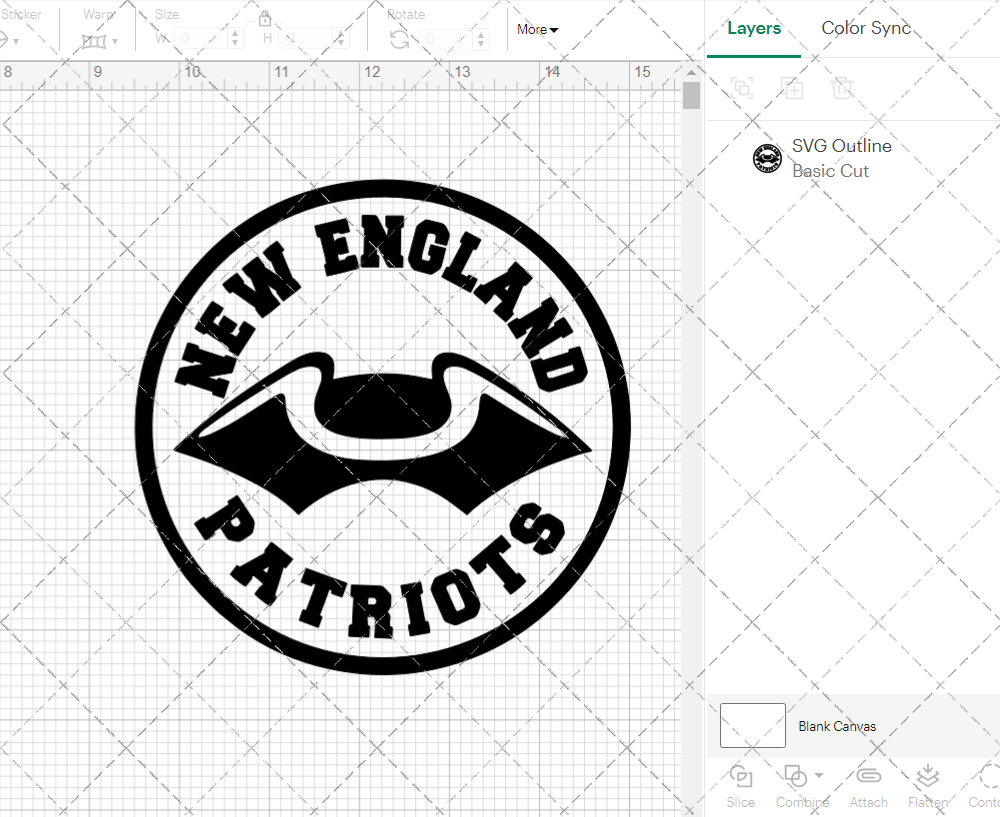1000x817 pixels.
Task: Open the Warp dropdown arrow
Action: coord(113,41)
